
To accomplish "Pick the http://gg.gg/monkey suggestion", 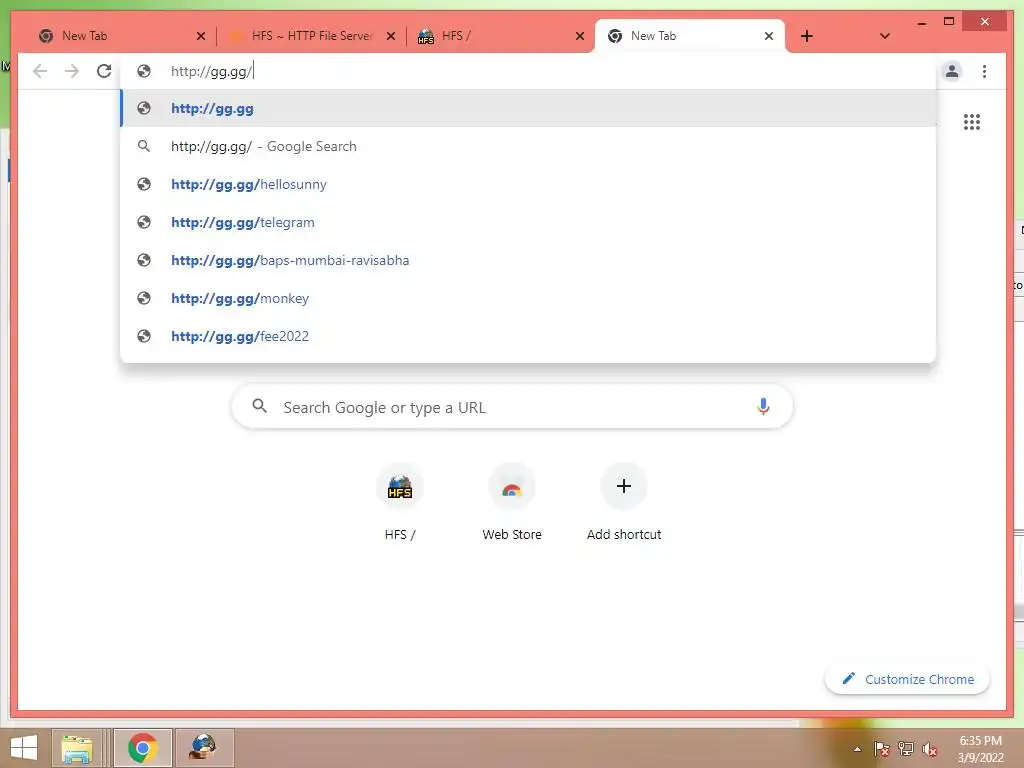I will point(528,298).
